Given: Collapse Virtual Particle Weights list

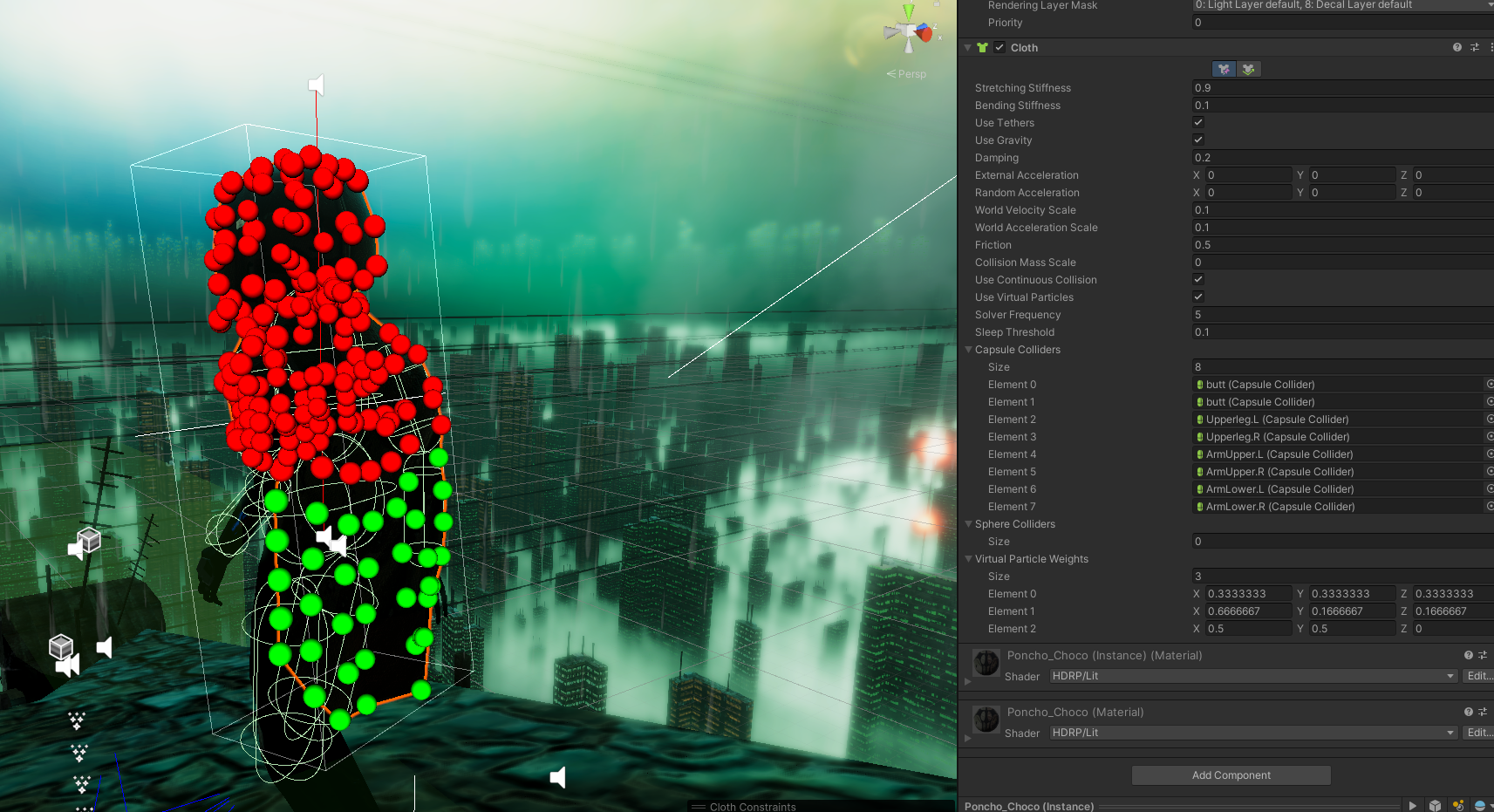Looking at the screenshot, I should coord(968,559).
